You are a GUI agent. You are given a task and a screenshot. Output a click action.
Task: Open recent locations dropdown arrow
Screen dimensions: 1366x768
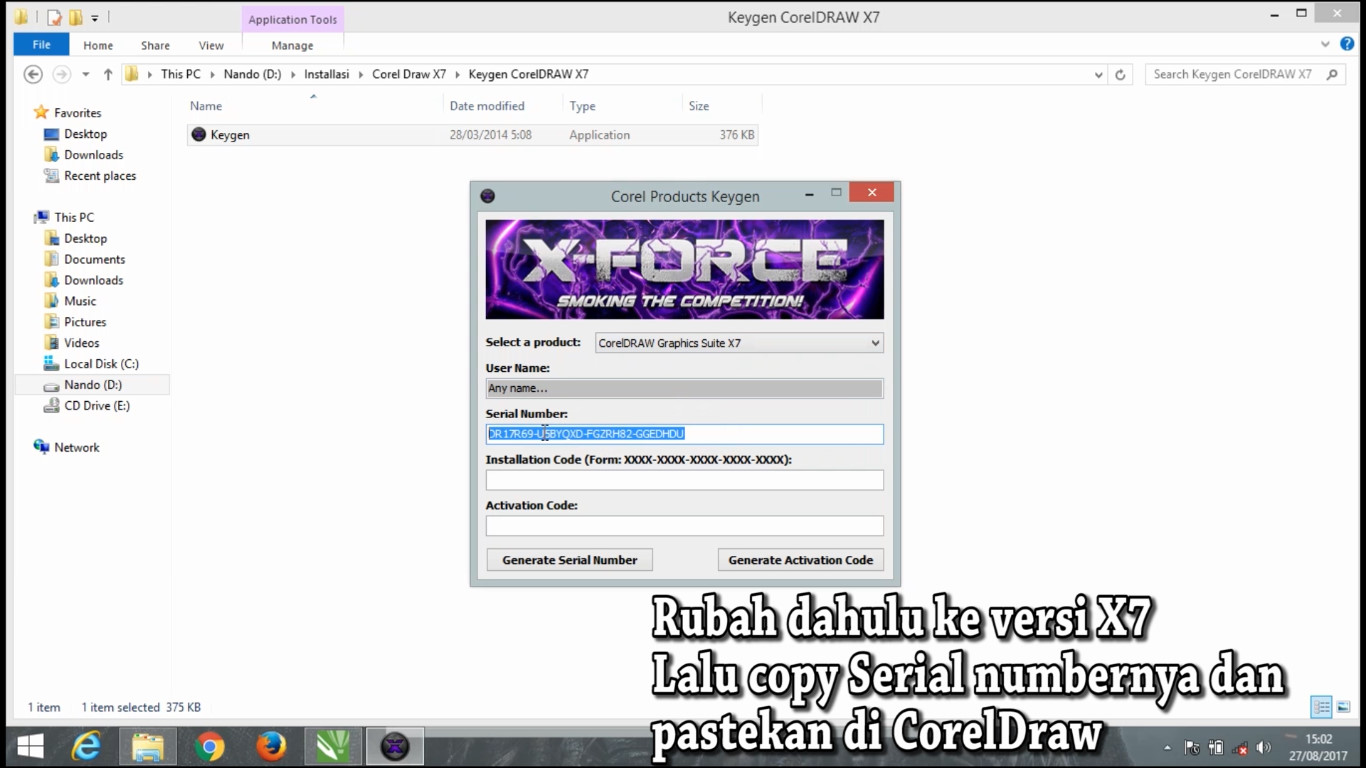point(85,75)
